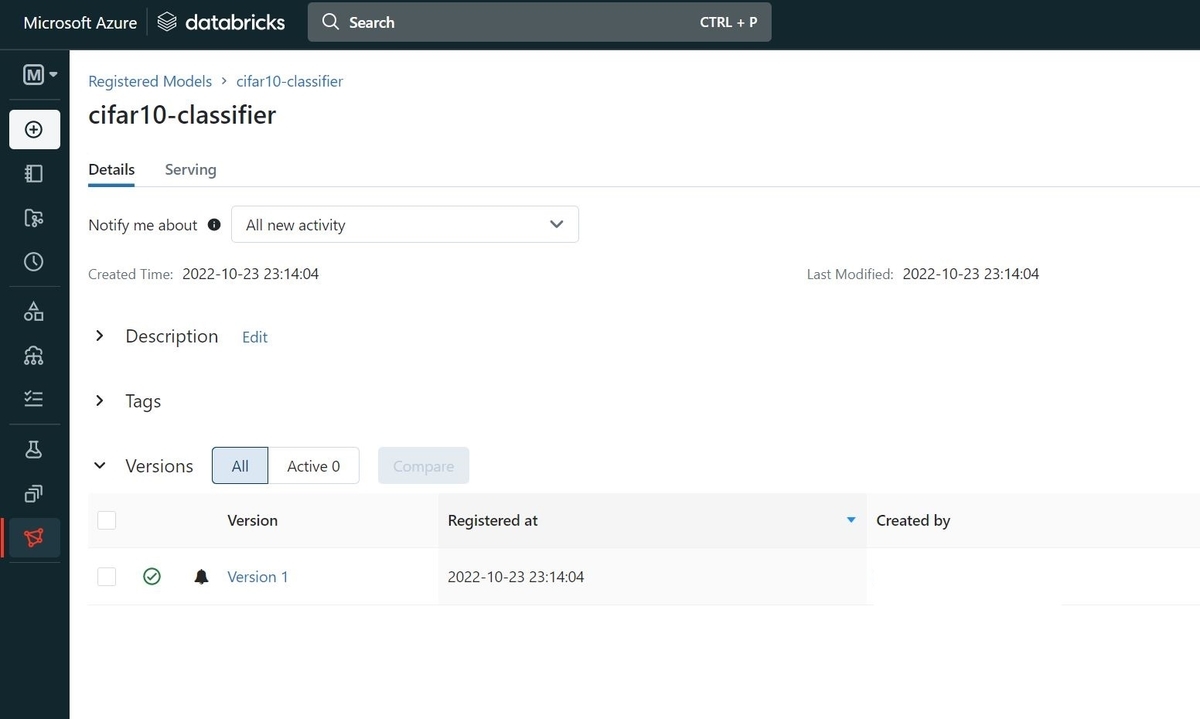Click the Created by column header
Image resolution: width=1200 pixels, height=719 pixels.
913,520
